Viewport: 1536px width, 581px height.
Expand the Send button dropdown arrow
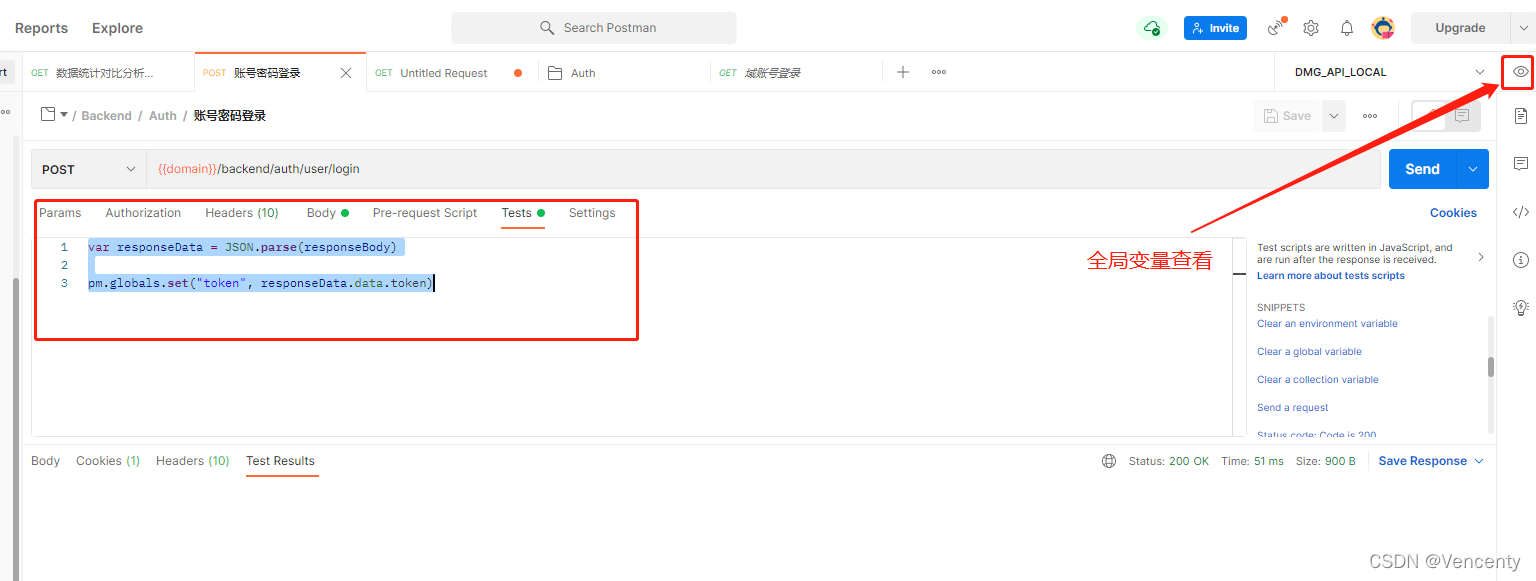click(1472, 169)
